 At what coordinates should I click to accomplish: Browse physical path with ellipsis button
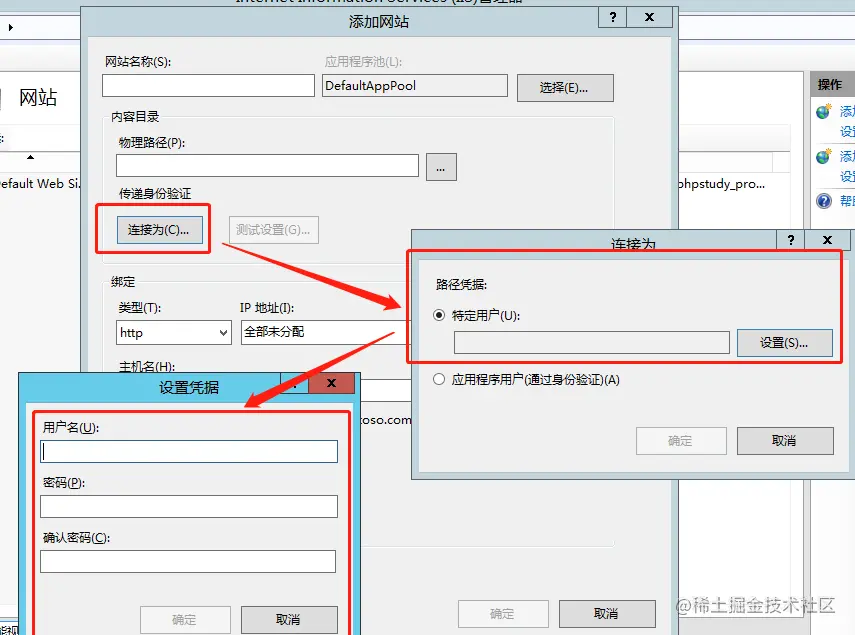click(x=441, y=167)
